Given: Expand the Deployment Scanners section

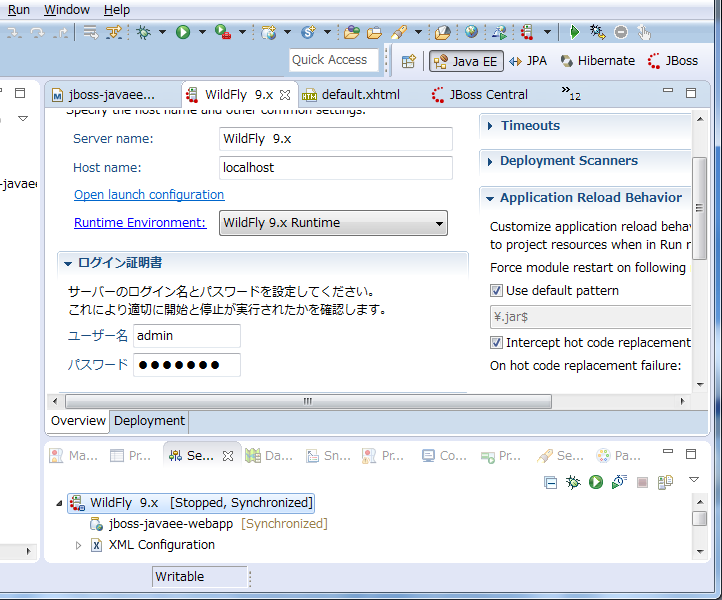Looking at the screenshot, I should (x=490, y=161).
